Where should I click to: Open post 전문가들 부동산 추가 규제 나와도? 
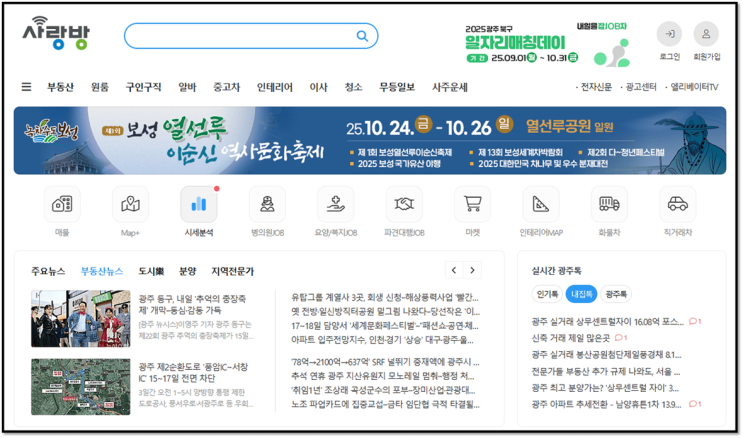pos(606,371)
